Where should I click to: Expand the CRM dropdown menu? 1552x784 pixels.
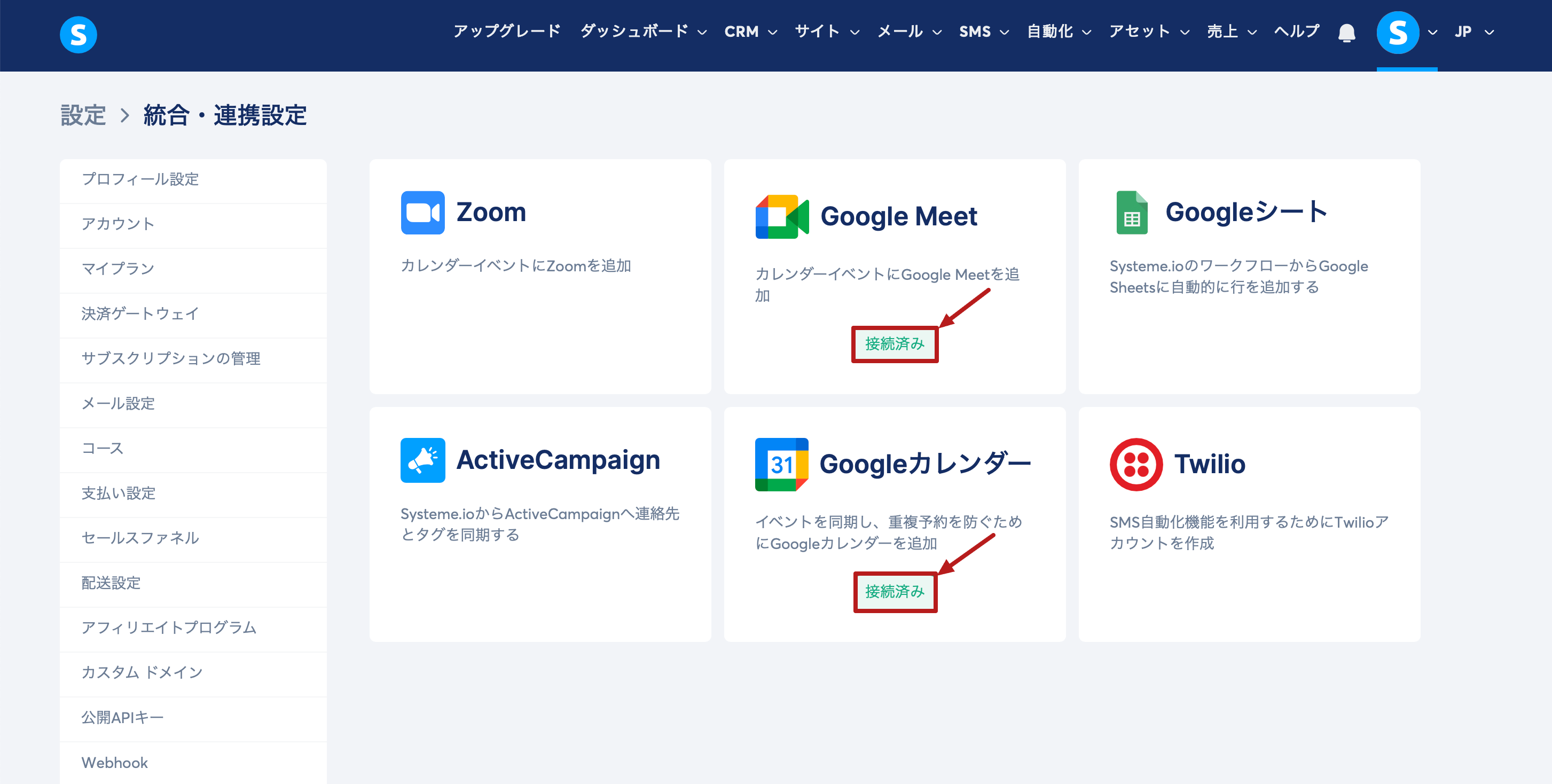point(750,32)
